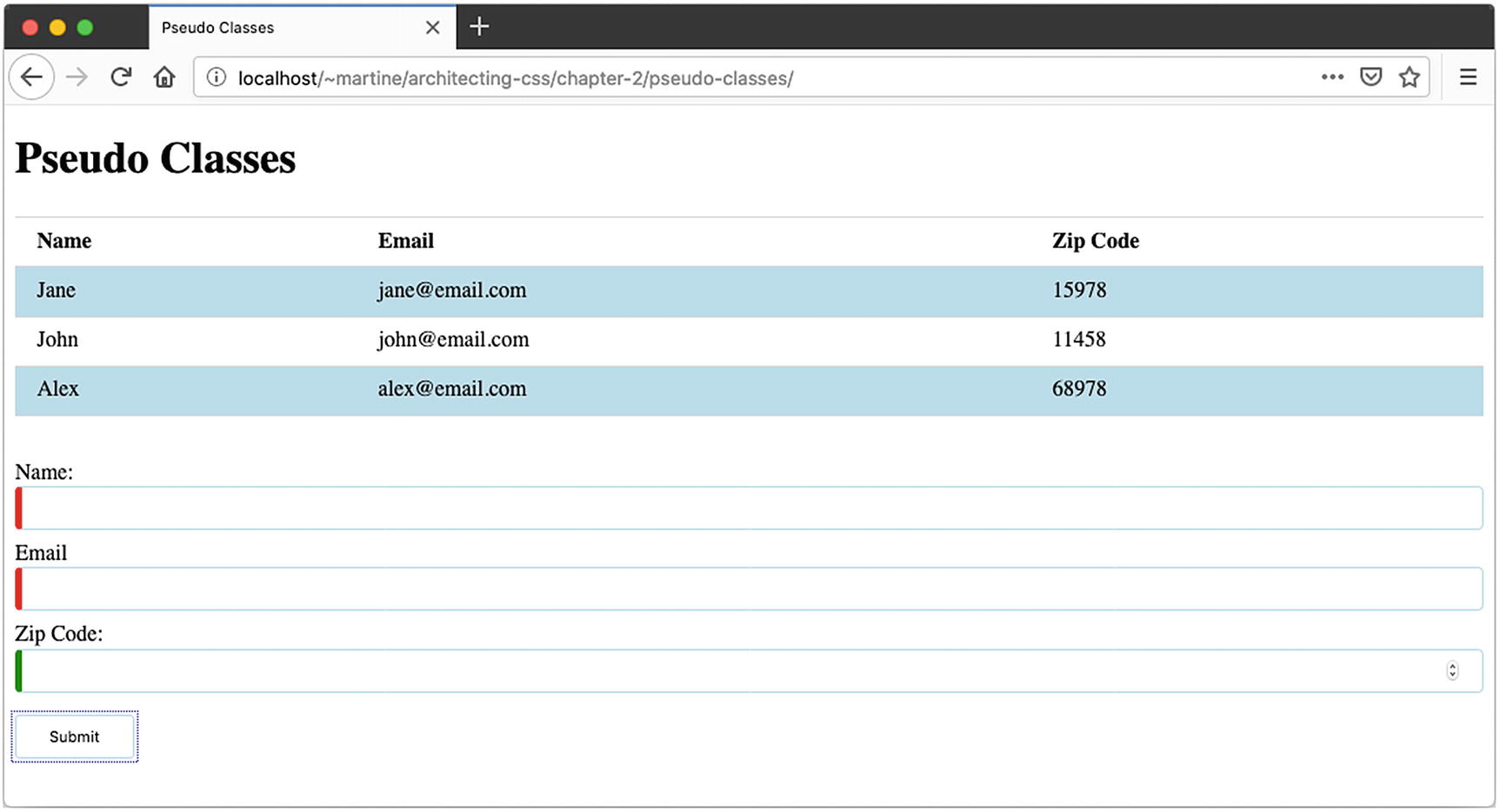The width and height of the screenshot is (1500, 812).
Task: Click the browser back arrow button
Action: 32,77
